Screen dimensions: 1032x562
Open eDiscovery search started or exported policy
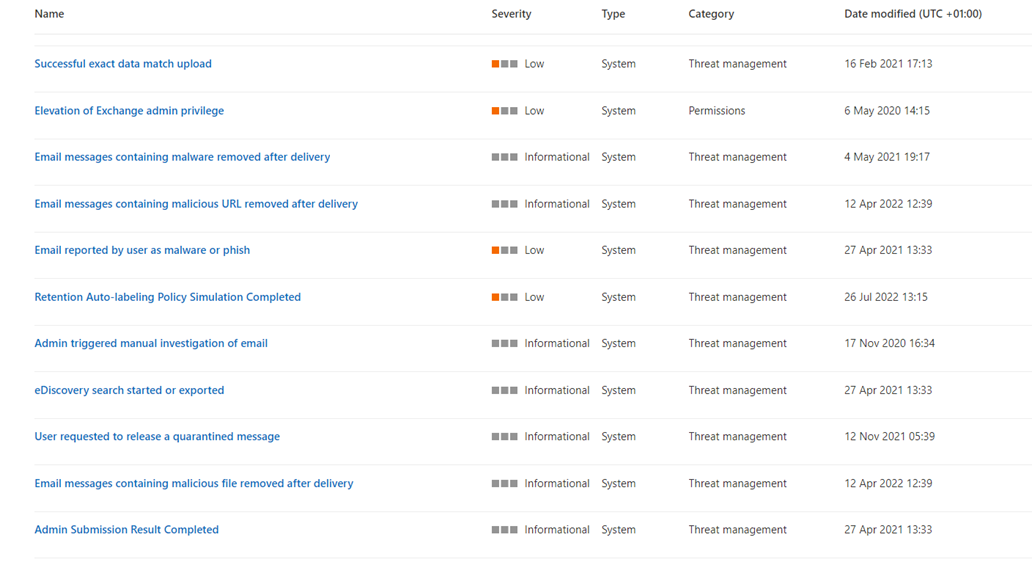tap(129, 390)
